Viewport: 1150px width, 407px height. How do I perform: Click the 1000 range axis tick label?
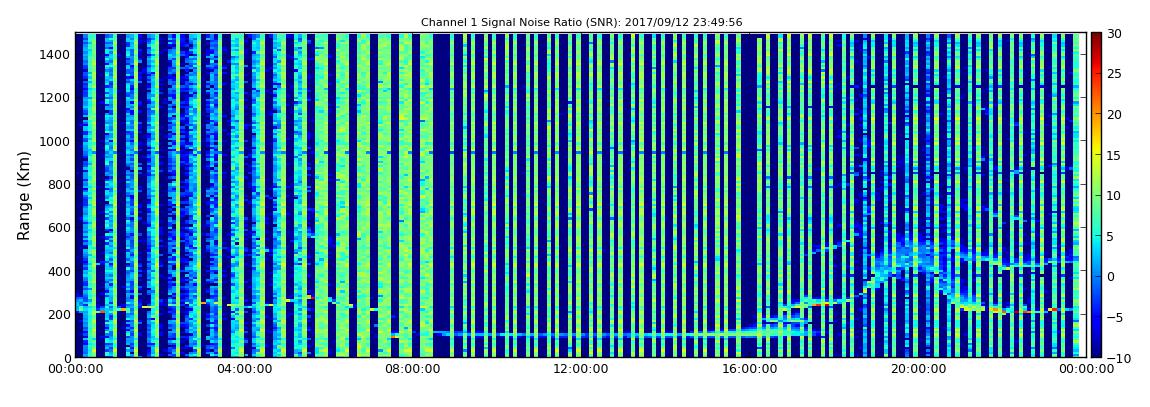tap(56, 141)
